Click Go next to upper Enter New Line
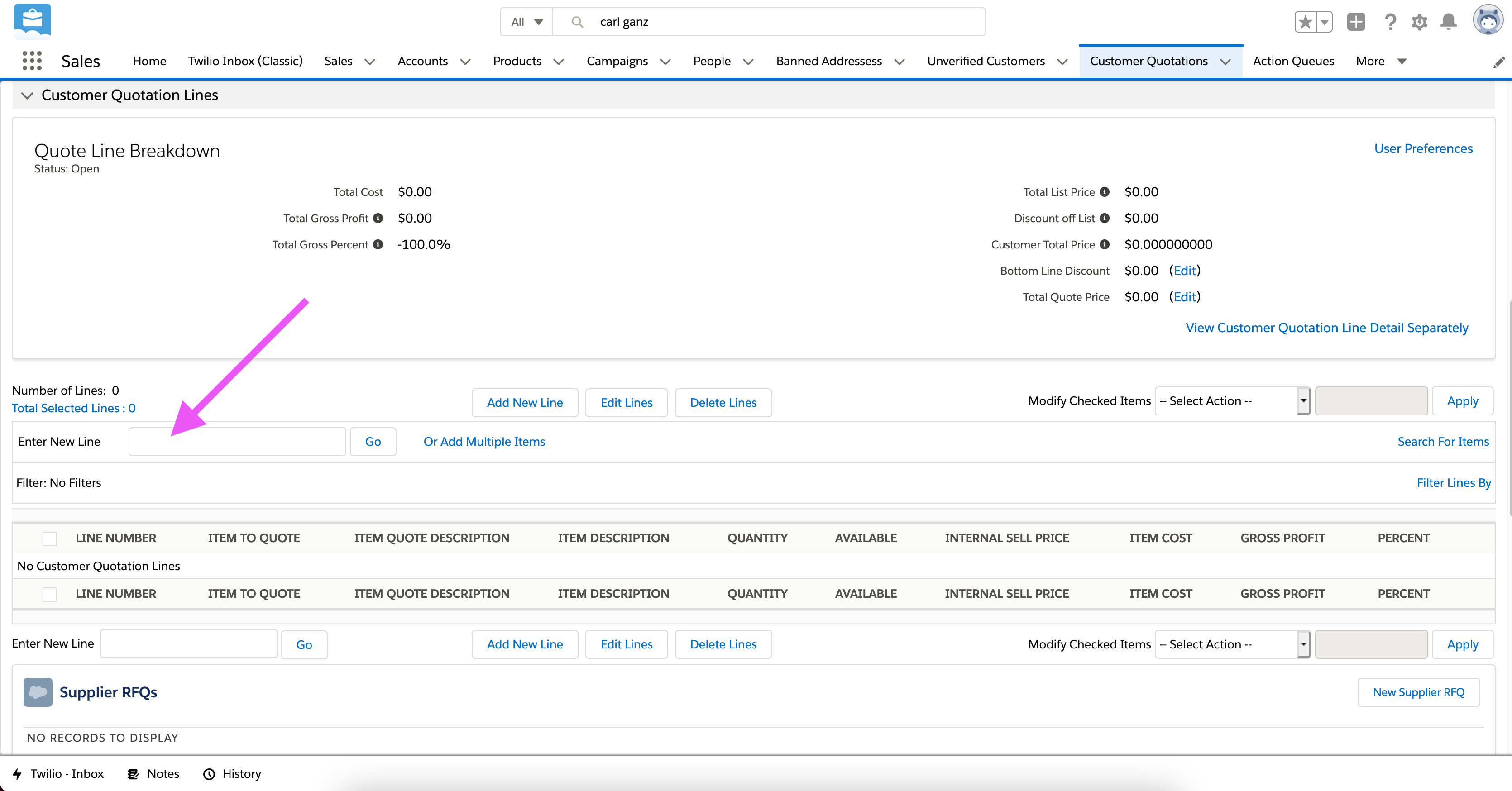 (x=373, y=441)
